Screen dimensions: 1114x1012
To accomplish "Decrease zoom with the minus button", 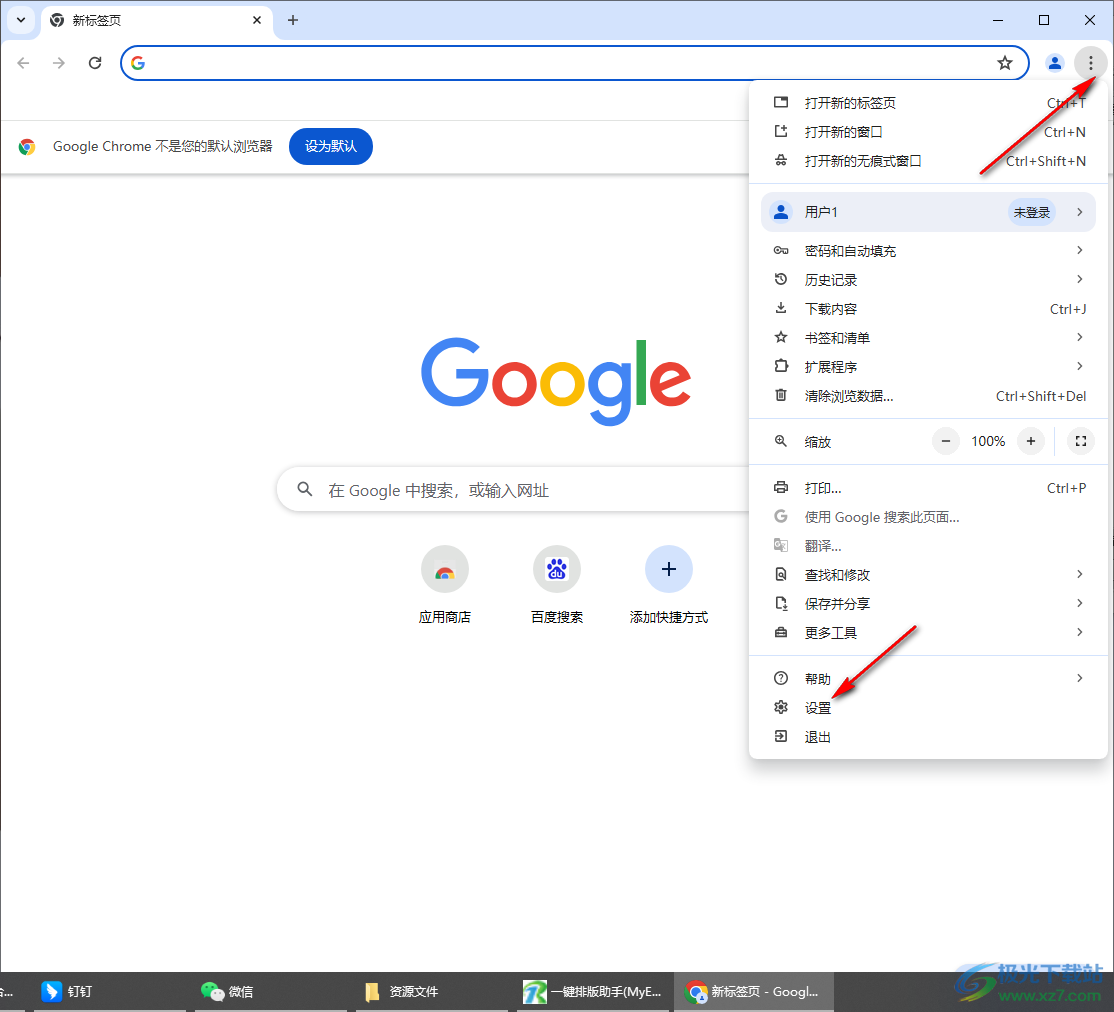I will [x=946, y=441].
